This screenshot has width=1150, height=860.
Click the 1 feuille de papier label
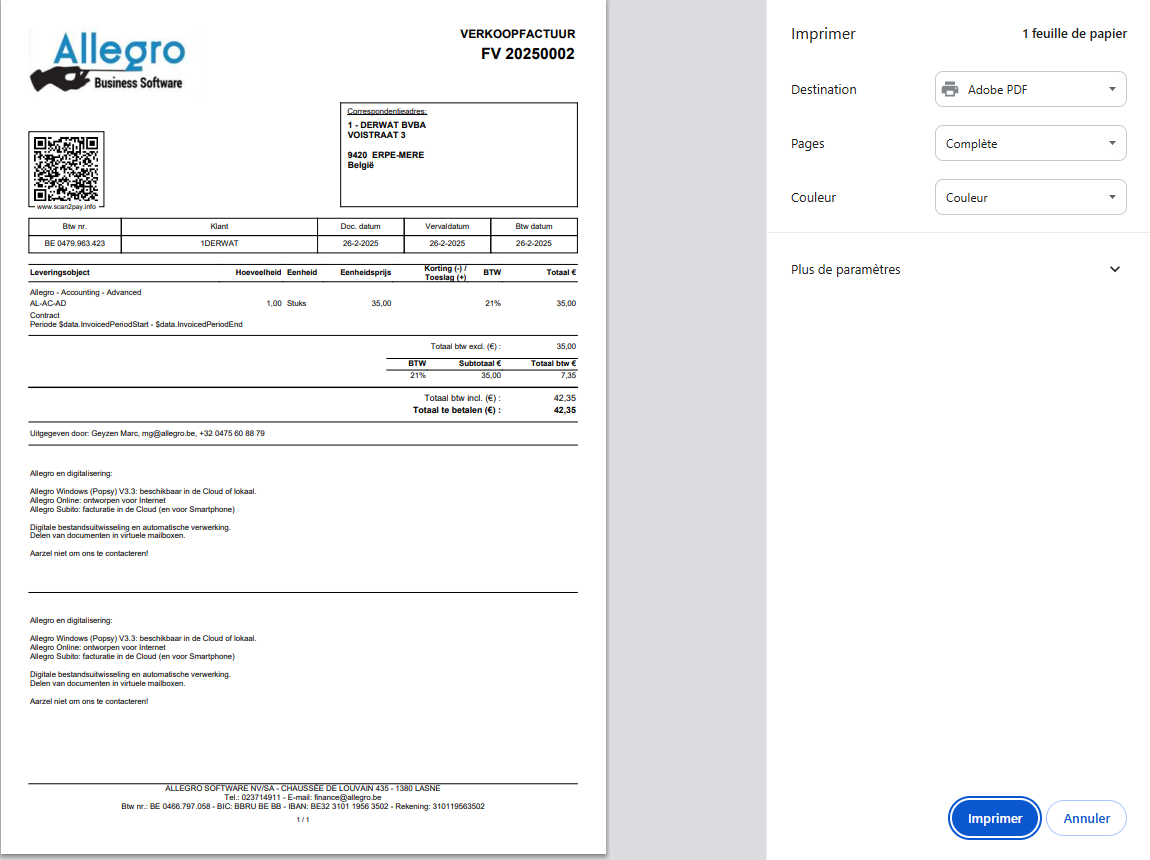(x=1074, y=34)
